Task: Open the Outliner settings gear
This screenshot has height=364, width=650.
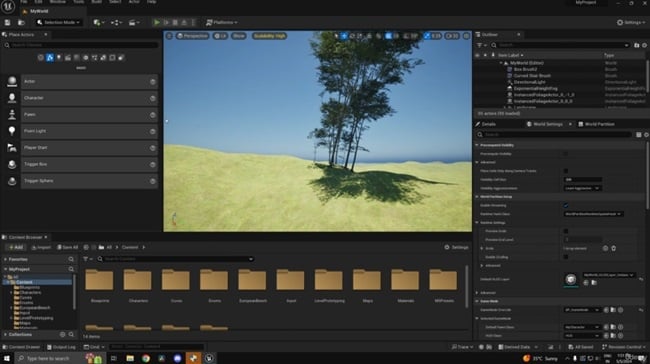Action: (645, 45)
